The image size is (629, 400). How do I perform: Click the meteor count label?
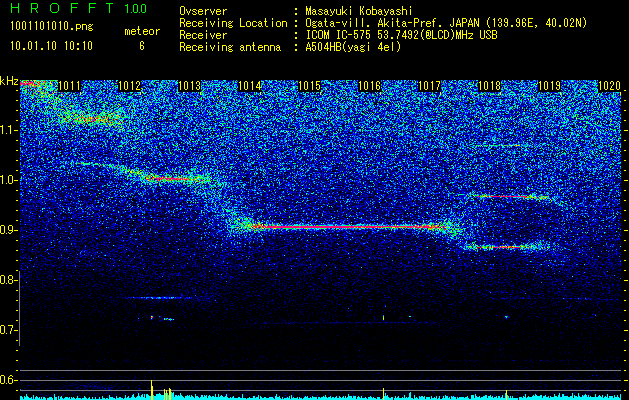pyautogui.click(x=142, y=31)
